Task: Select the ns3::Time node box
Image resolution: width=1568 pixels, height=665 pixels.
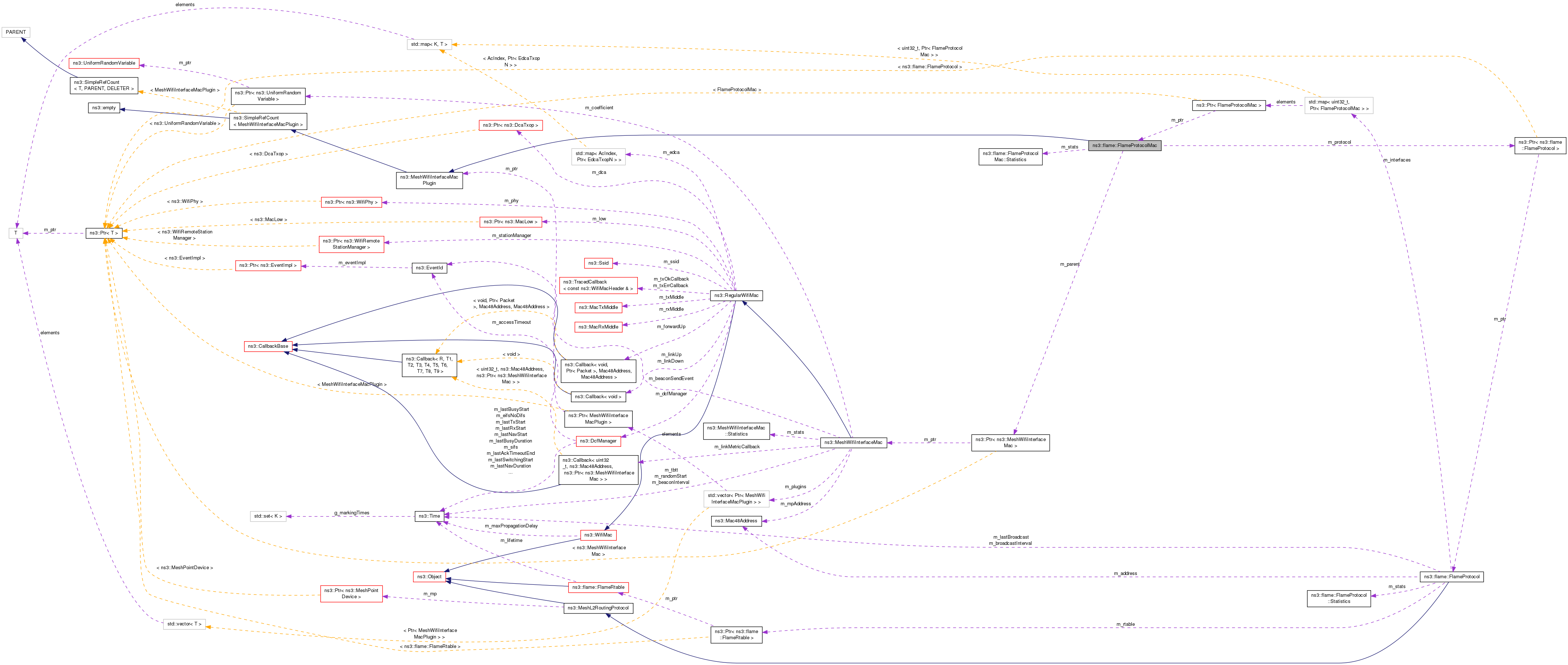Action: (x=429, y=516)
